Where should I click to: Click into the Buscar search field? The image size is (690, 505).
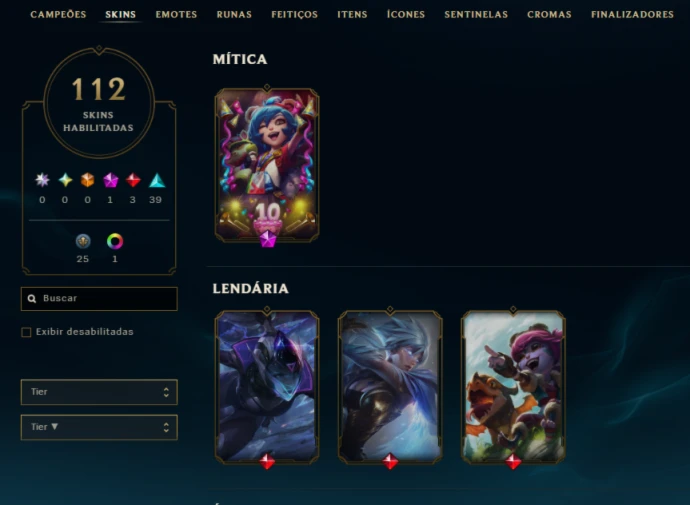[99, 299]
